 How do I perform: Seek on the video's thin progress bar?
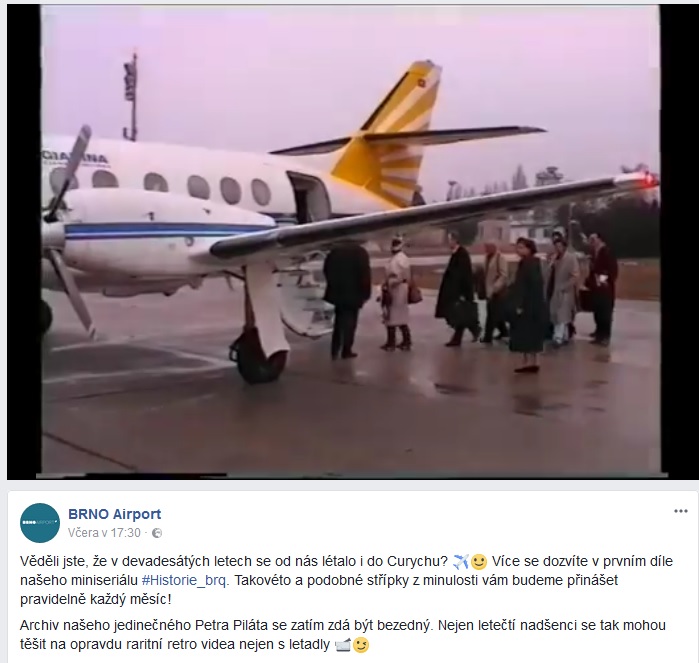[352, 475]
